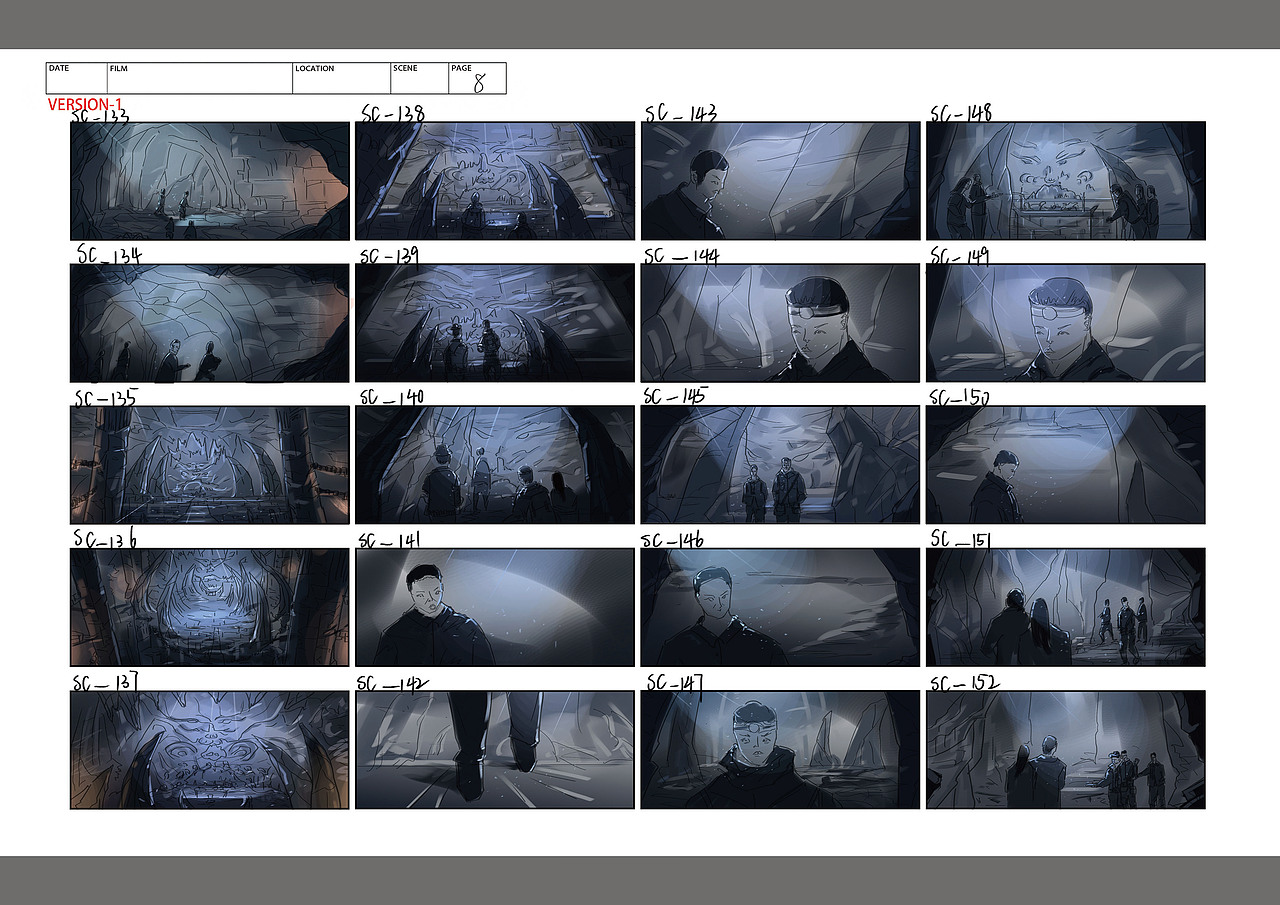
Task: Click the handwritten SC-148 label
Action: [x=961, y=113]
